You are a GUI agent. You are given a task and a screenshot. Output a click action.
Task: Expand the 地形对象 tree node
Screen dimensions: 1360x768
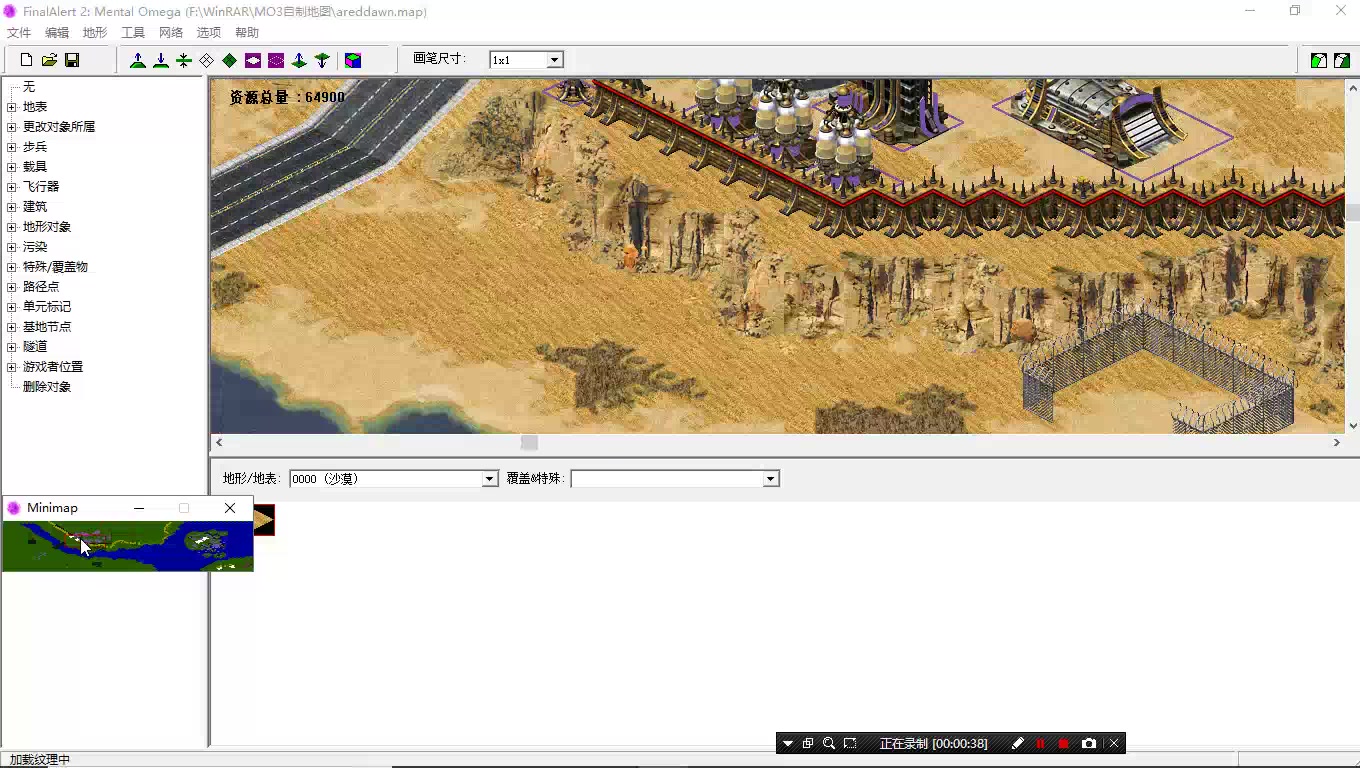(12, 227)
